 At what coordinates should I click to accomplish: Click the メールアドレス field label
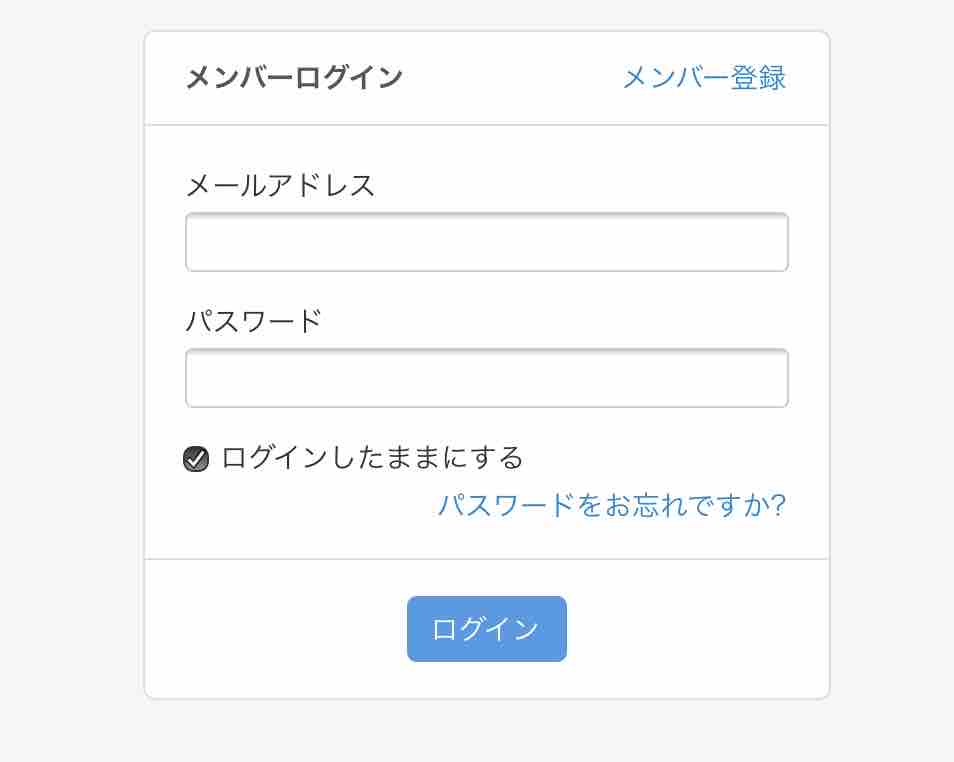pyautogui.click(x=280, y=185)
